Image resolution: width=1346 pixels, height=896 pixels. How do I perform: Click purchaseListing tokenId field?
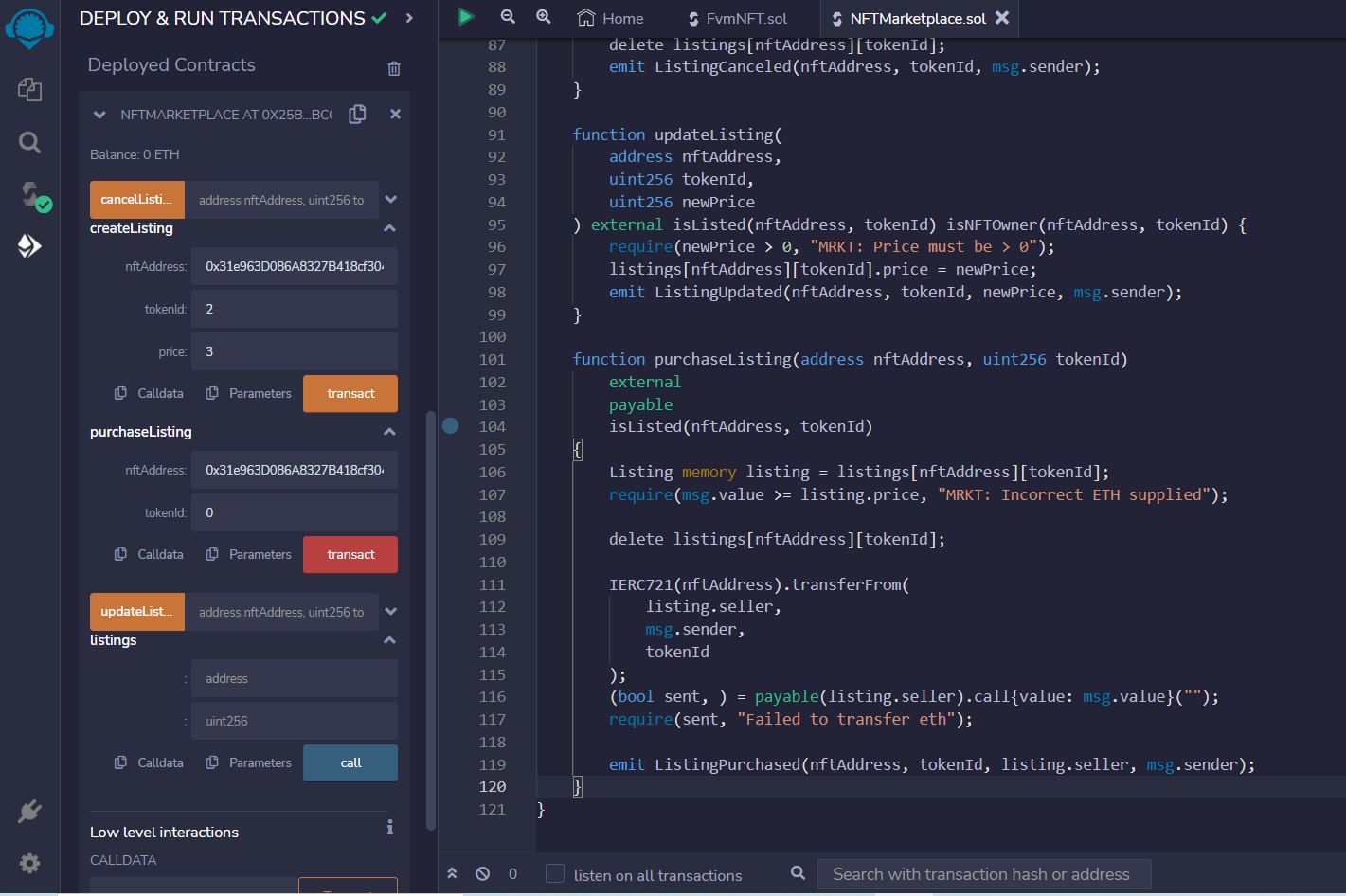point(295,512)
